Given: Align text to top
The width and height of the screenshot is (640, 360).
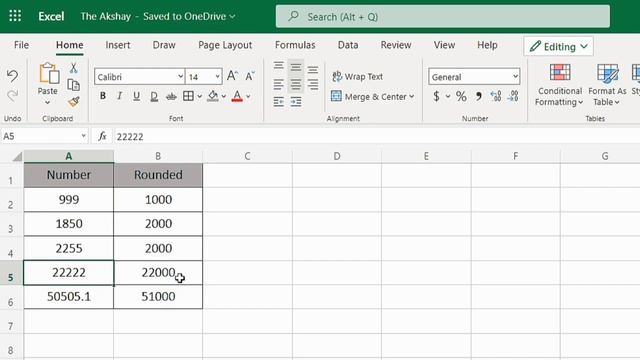Looking at the screenshot, I should (279, 66).
